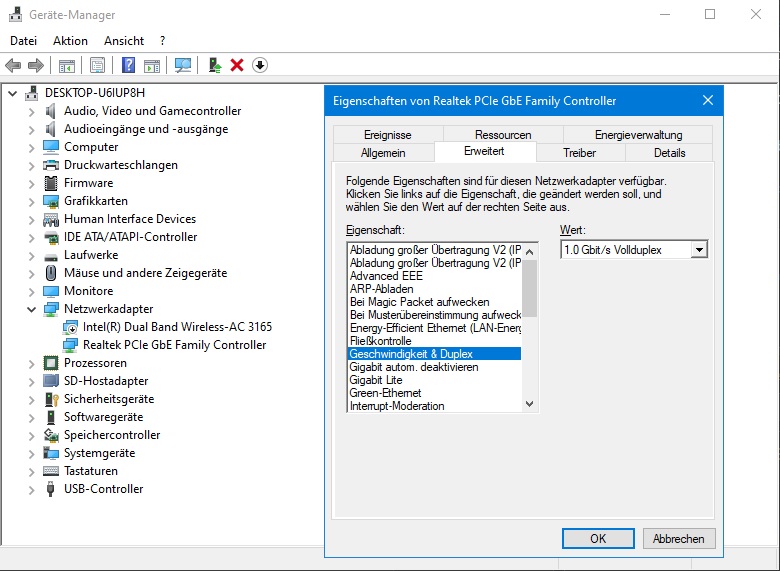
Task: Click the Geräte-Manager title bar icon
Action: (x=15, y=15)
